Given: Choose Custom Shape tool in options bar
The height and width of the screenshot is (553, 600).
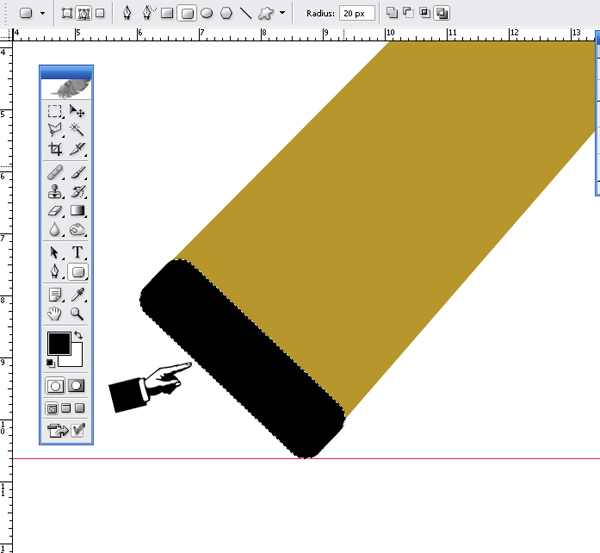Looking at the screenshot, I should click(x=266, y=13).
